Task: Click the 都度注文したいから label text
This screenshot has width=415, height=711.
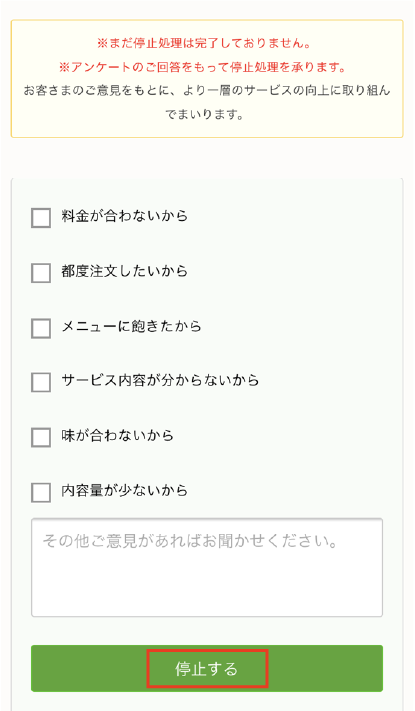Action: click(125, 271)
